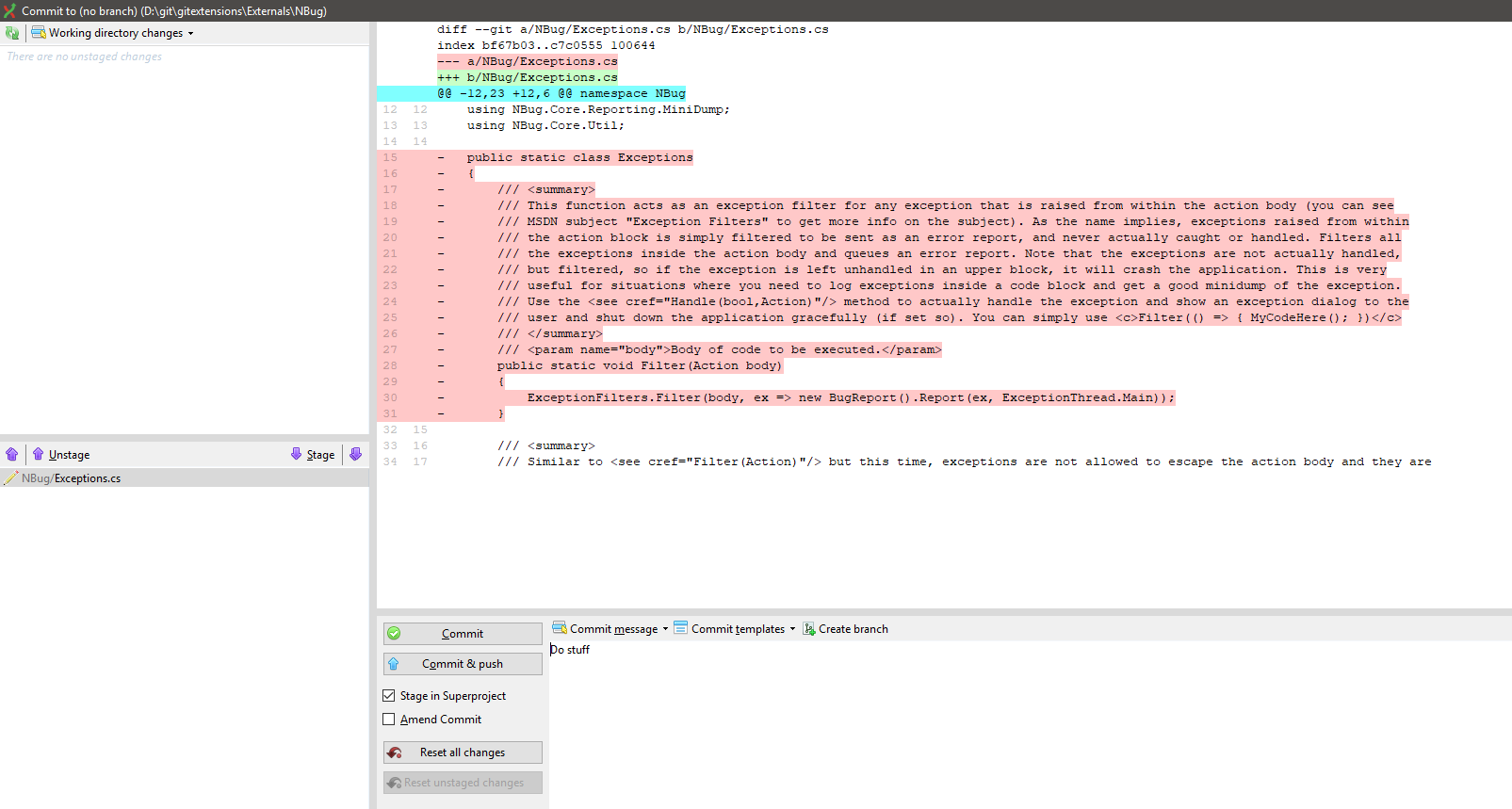Click the line 'using NBug.Core.Reporting.MiniDump;'
The width and height of the screenshot is (1512, 809).
coord(598,109)
